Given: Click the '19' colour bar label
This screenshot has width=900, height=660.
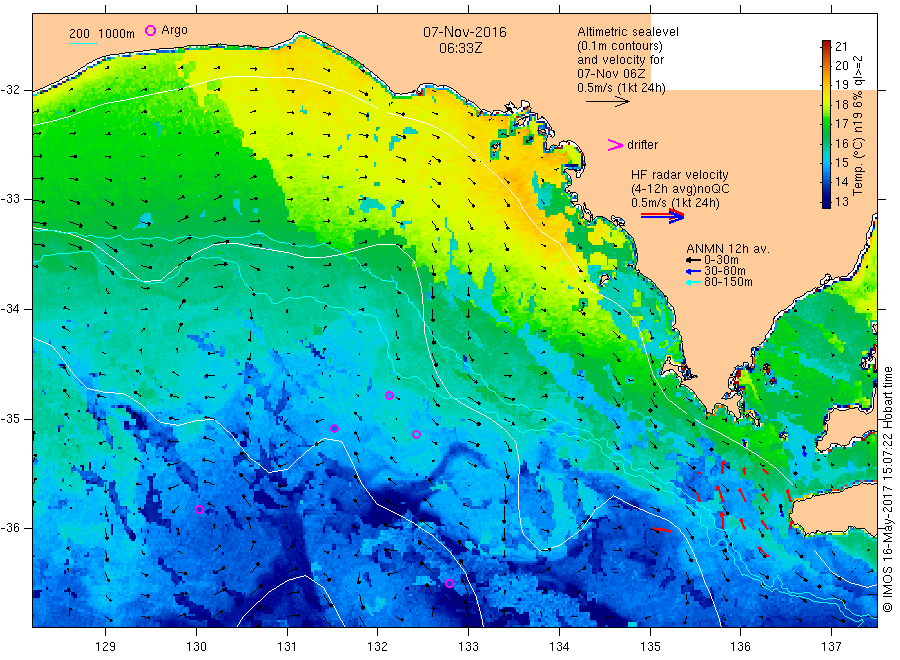Looking at the screenshot, I should coord(841,85).
